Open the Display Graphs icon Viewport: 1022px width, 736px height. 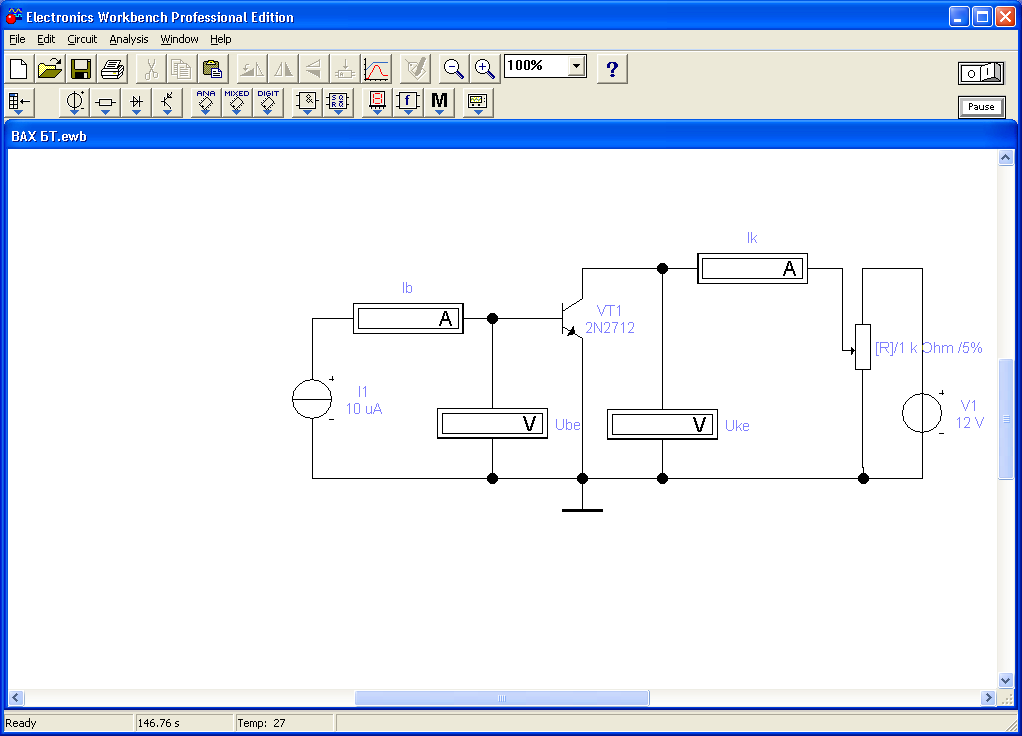pos(376,69)
